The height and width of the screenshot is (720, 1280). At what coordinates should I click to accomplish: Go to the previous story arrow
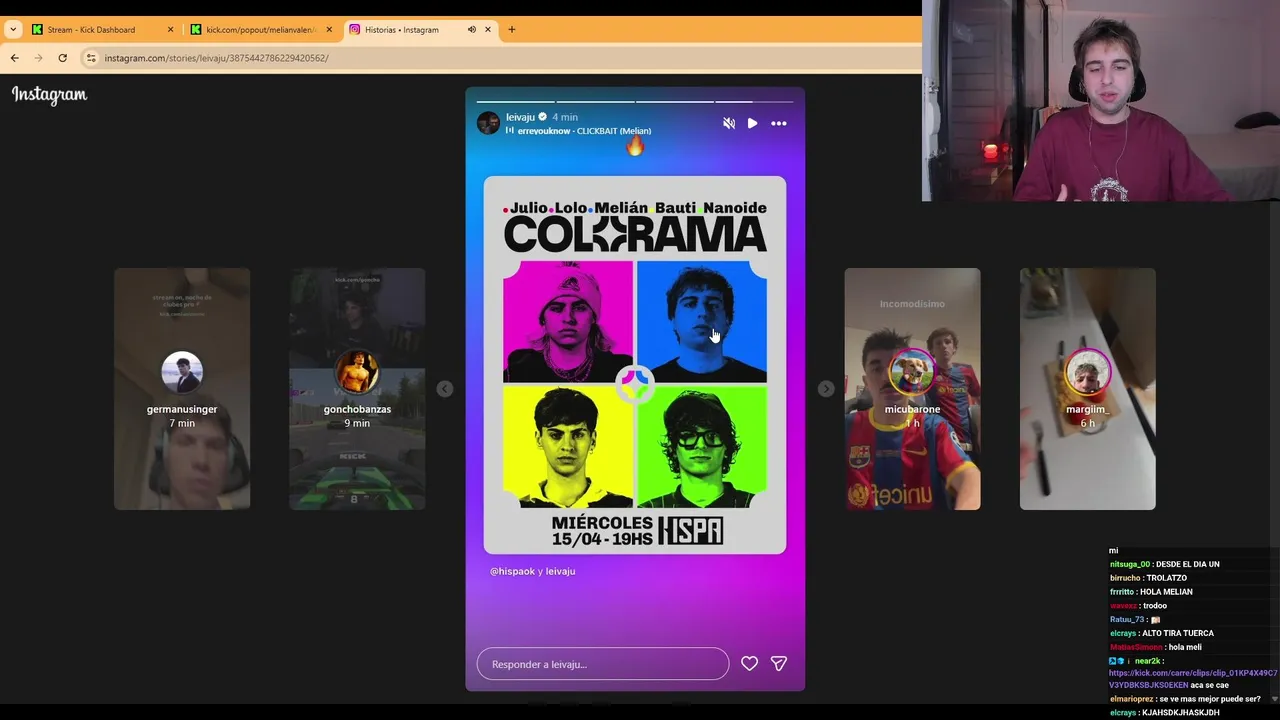pos(445,389)
